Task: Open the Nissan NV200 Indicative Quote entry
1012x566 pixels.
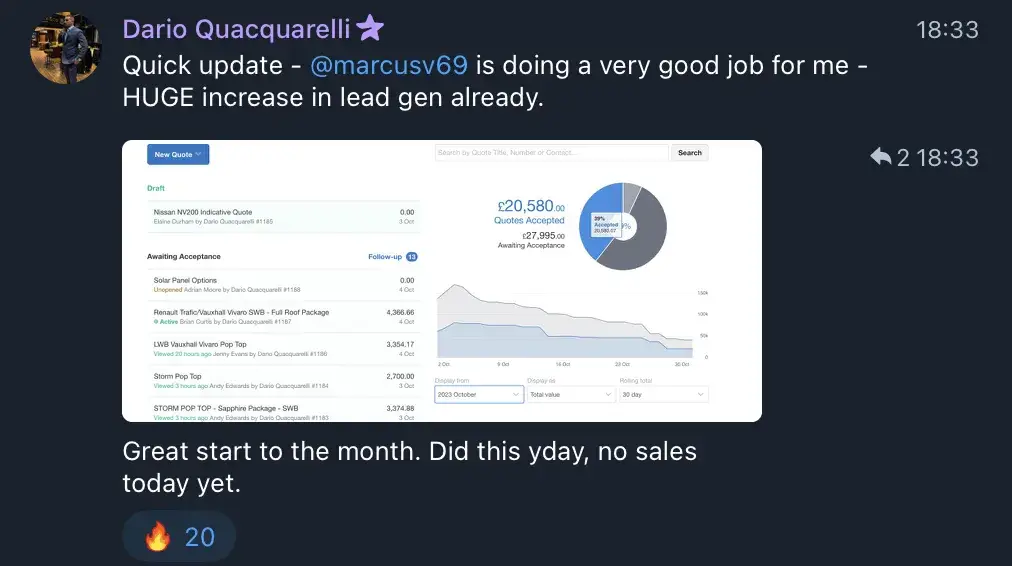Action: (x=203, y=212)
